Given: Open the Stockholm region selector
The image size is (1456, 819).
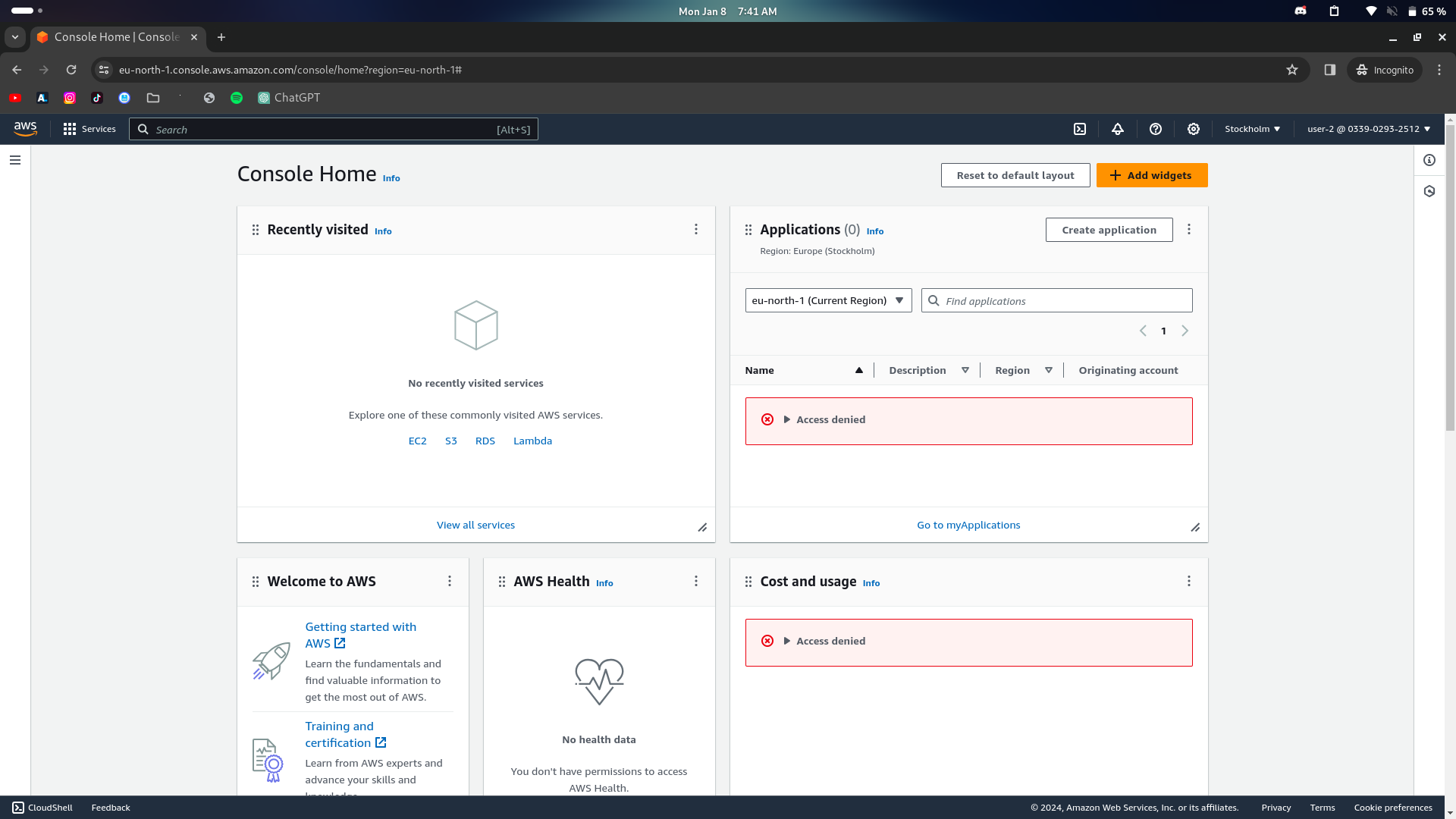Looking at the screenshot, I should (x=1252, y=129).
